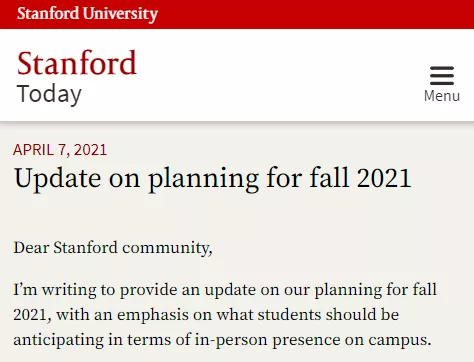The height and width of the screenshot is (362, 474).
Task: Click the word "planning" in the headline
Action: (203, 180)
